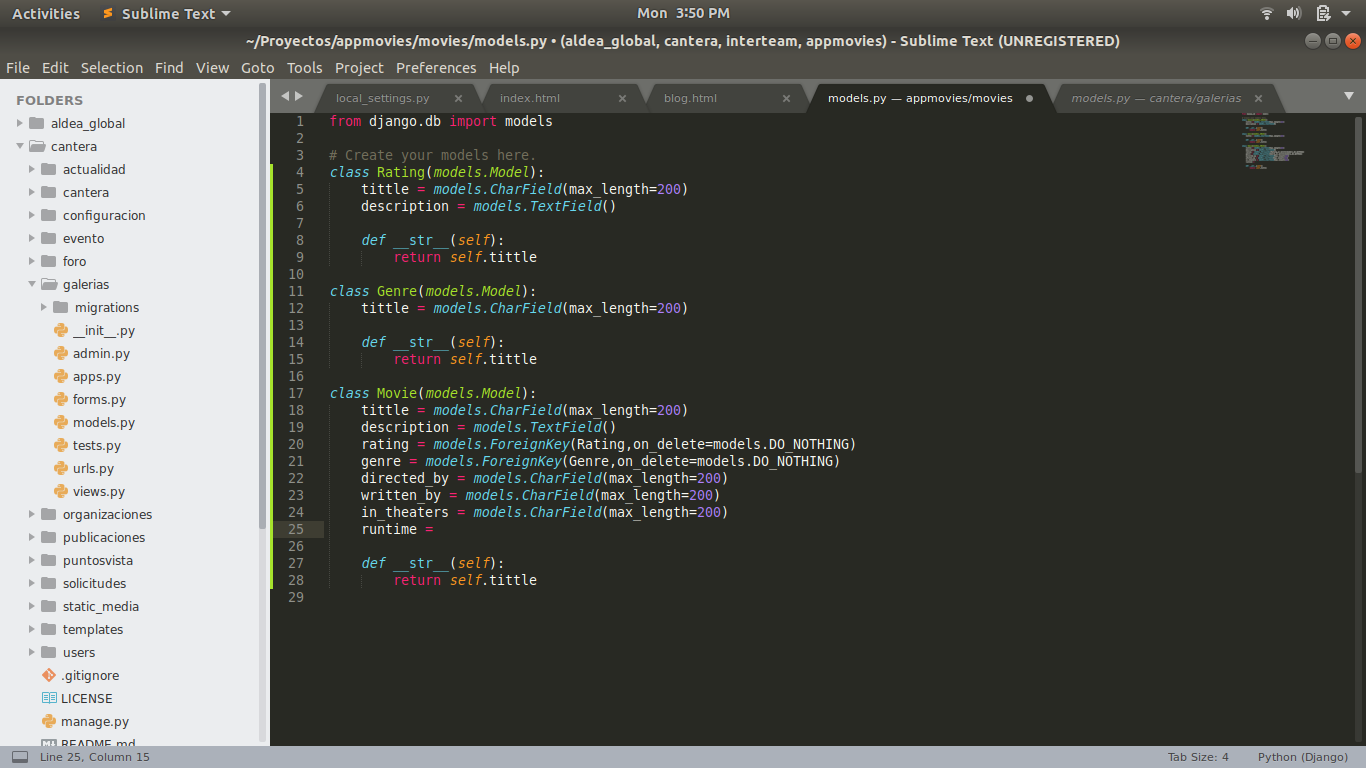
Task: Switch to the local_settings.py tab
Action: (383, 98)
